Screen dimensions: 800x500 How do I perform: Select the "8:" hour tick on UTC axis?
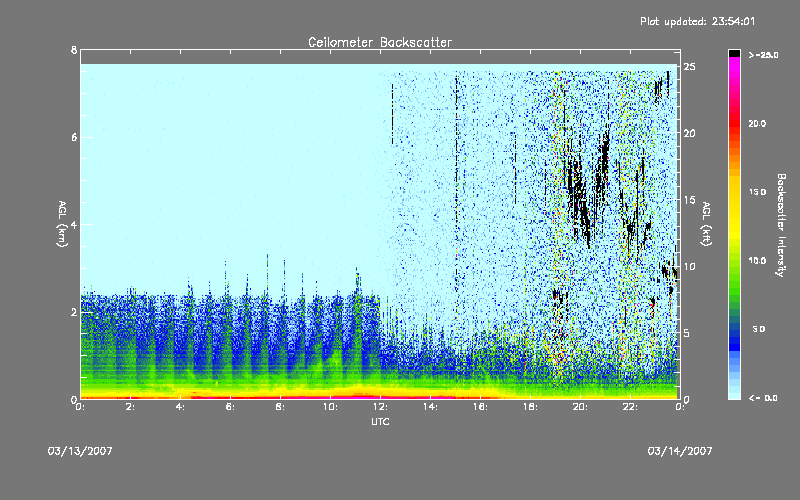click(x=281, y=407)
